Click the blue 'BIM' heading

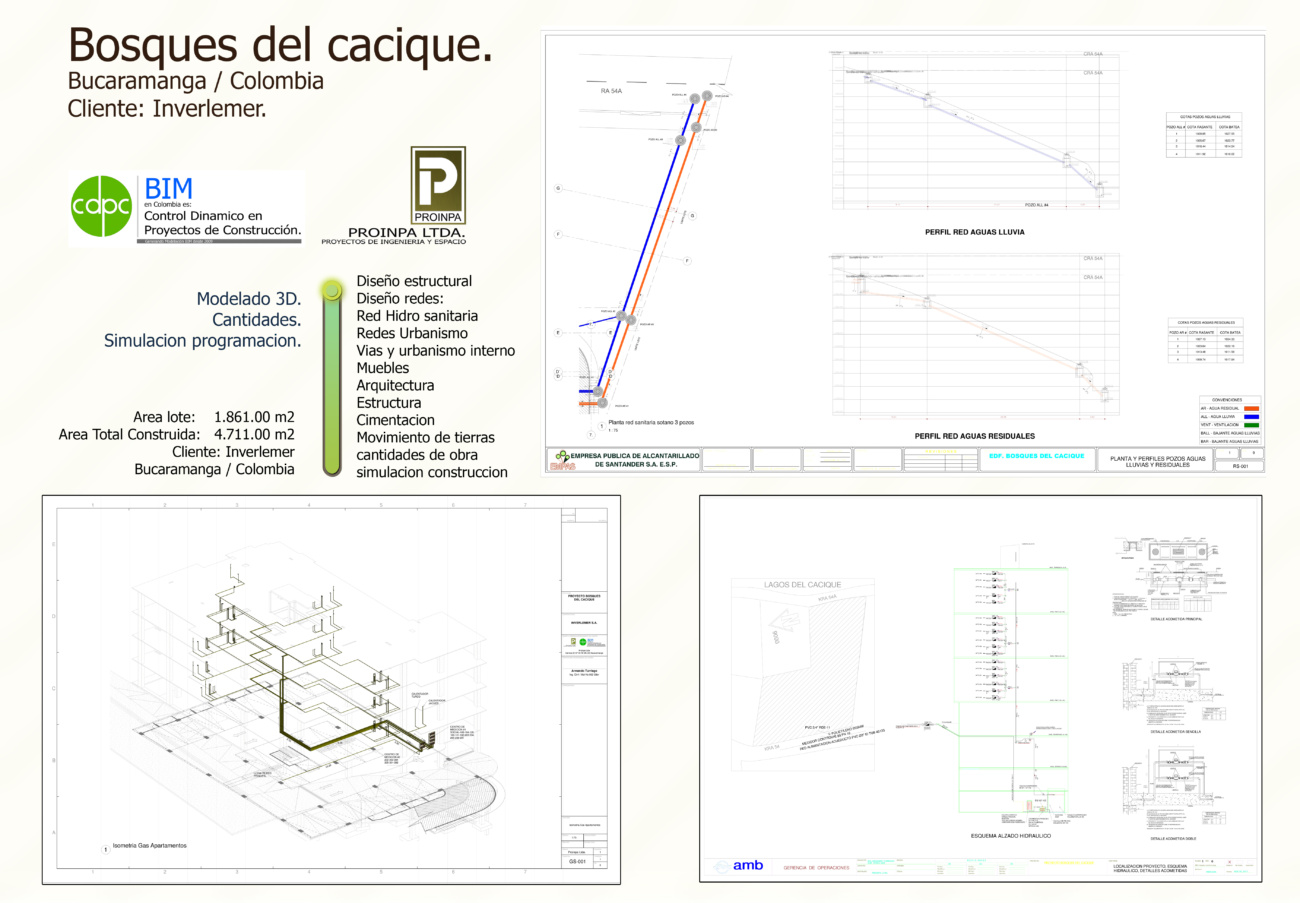pos(168,188)
